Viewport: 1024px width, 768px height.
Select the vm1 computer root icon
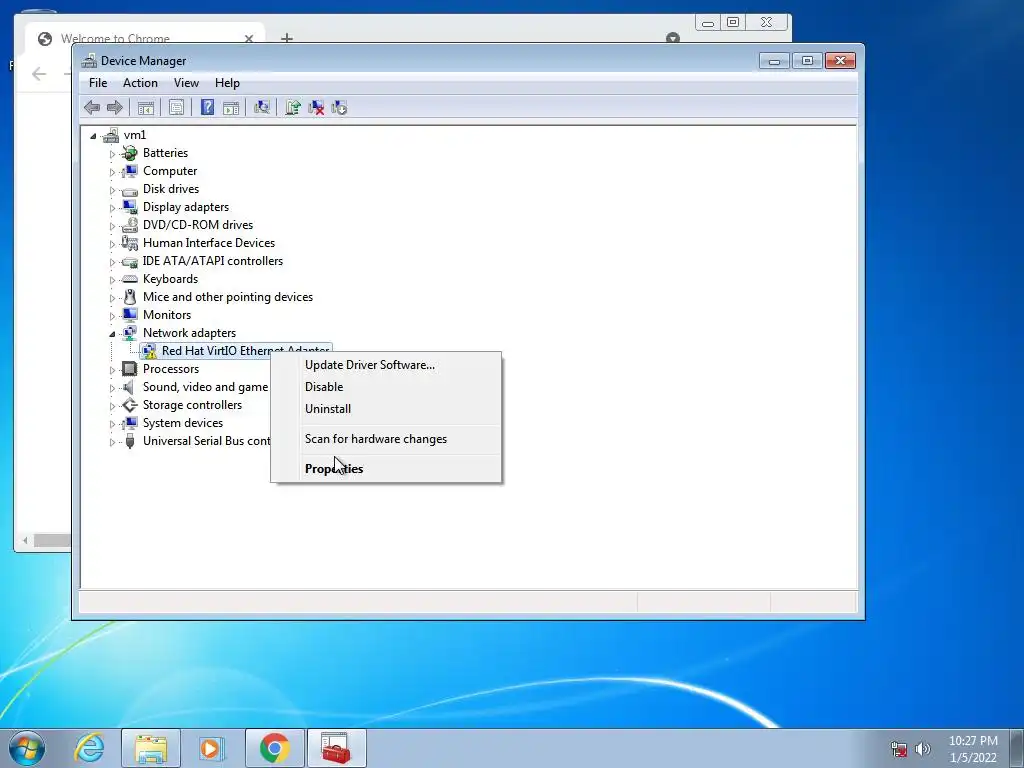point(110,135)
